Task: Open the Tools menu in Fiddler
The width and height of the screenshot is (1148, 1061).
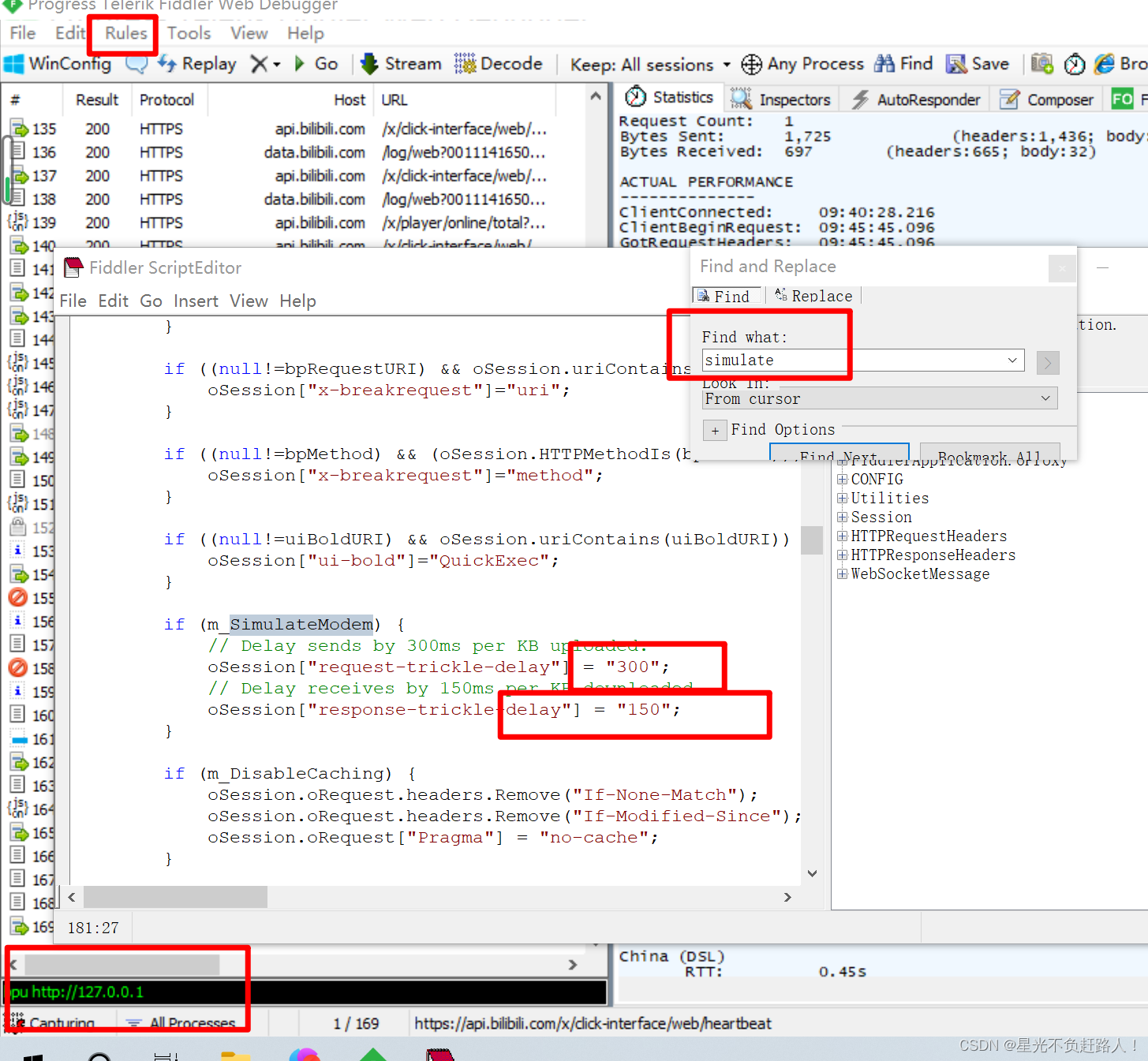Action: [x=189, y=33]
